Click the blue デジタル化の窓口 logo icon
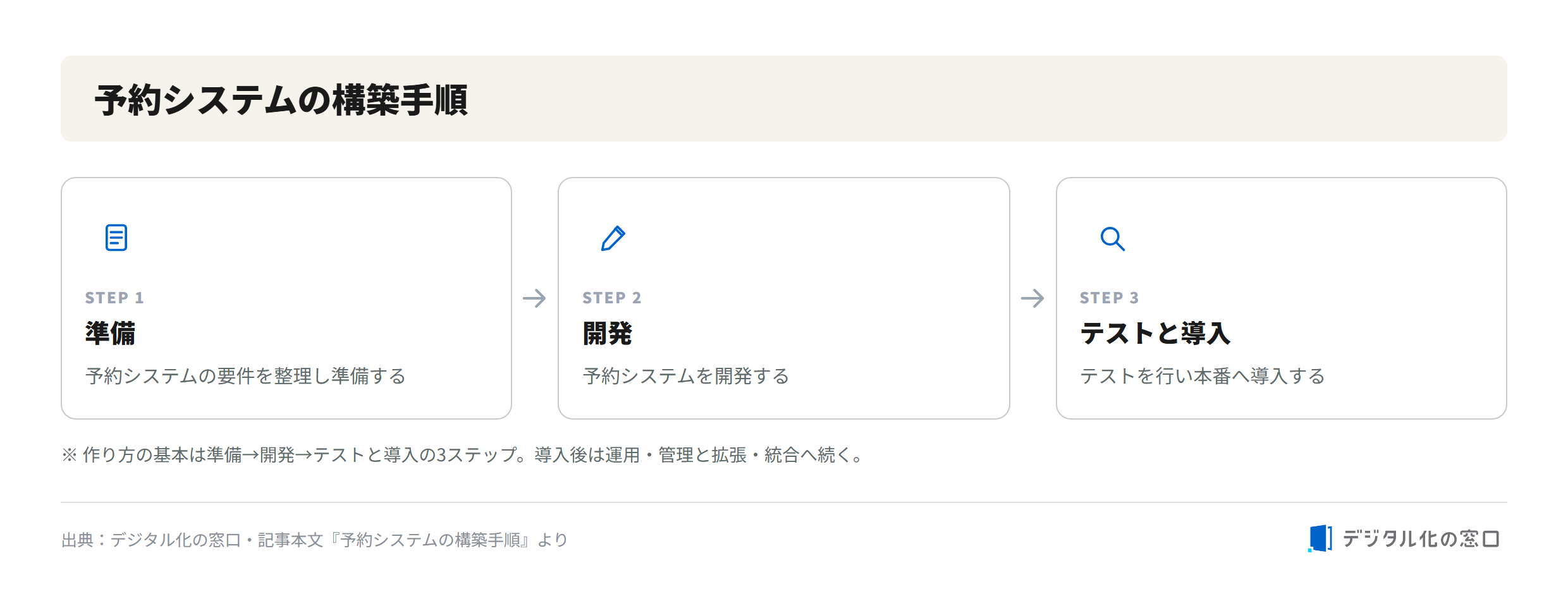1568x613 pixels. [1320, 538]
